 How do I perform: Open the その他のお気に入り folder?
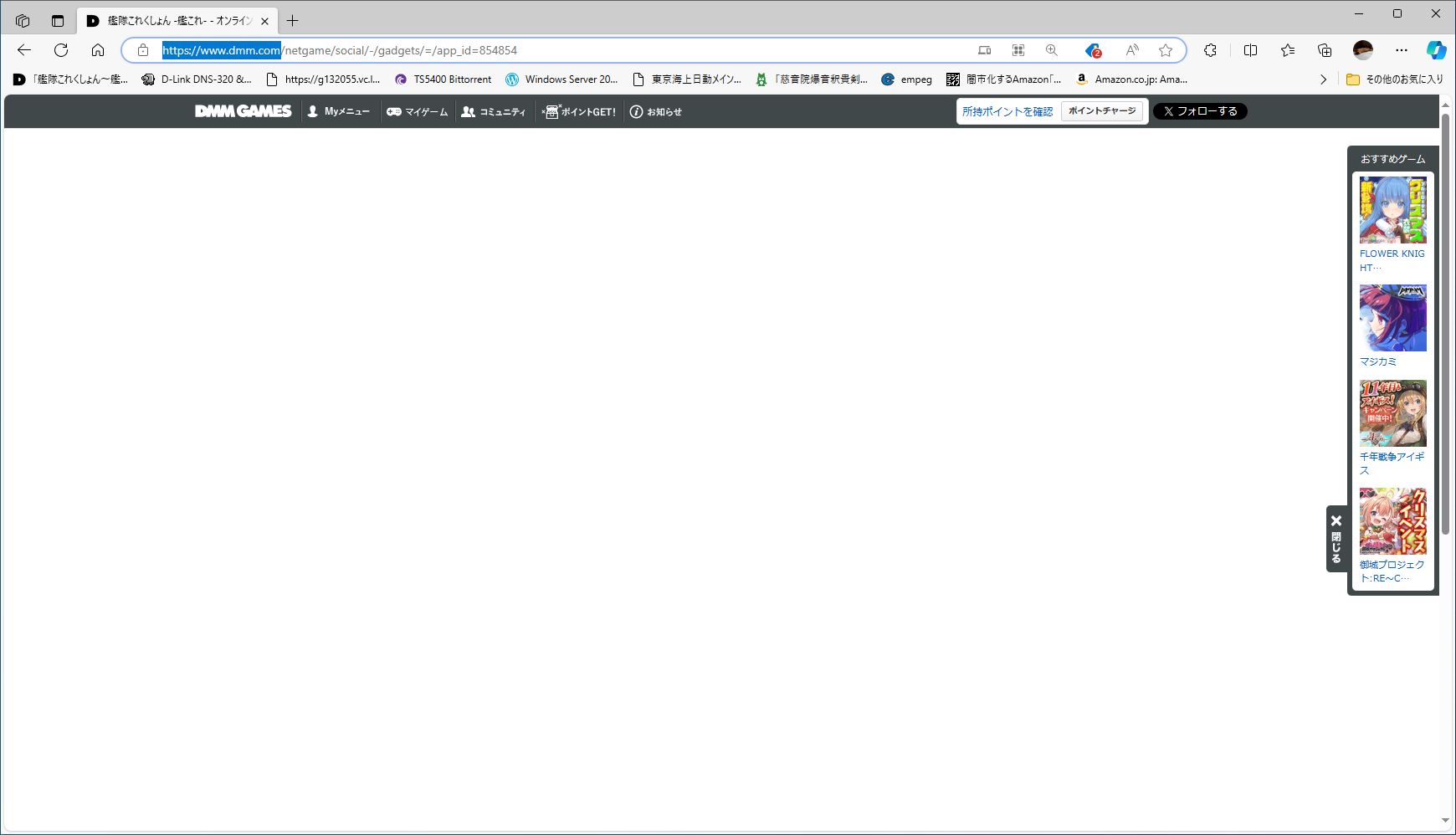tap(1394, 79)
